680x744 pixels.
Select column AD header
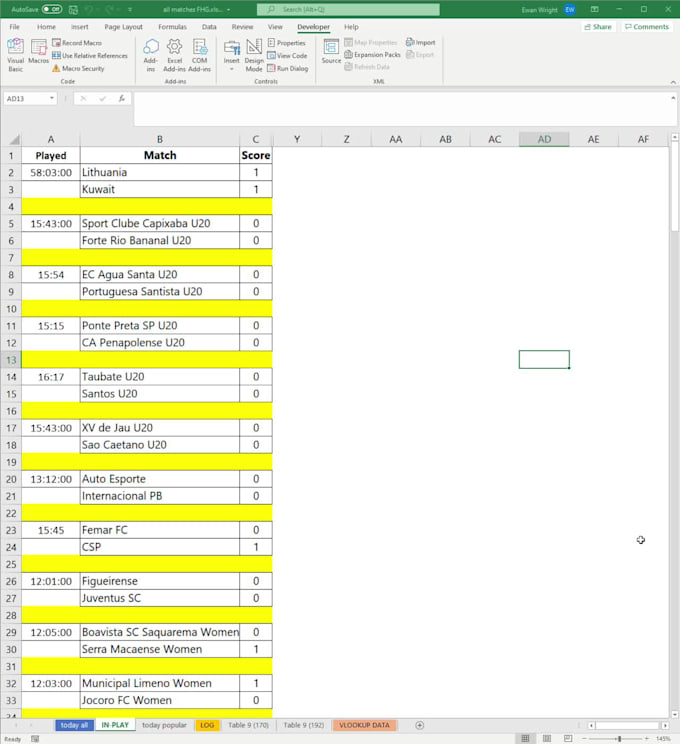544,139
